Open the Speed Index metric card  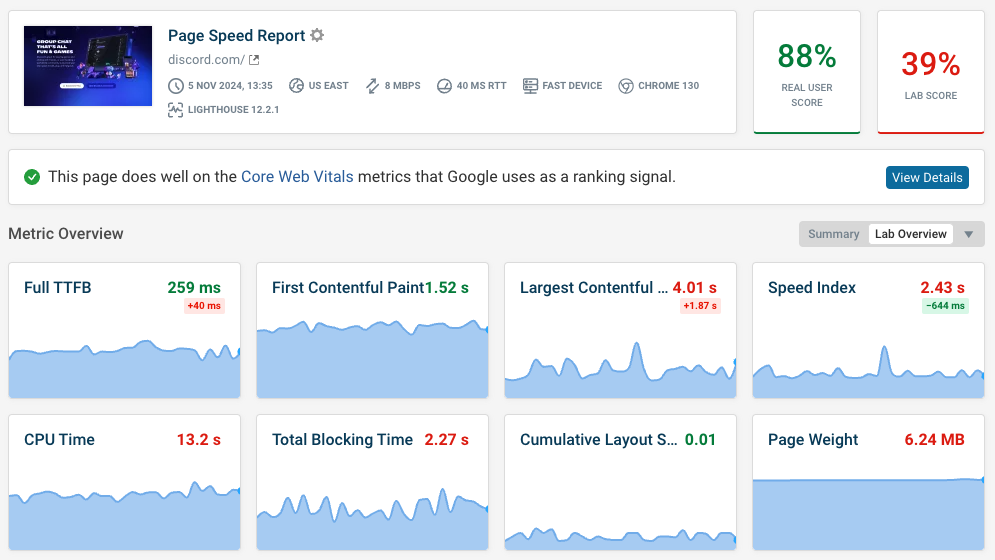coord(868,330)
